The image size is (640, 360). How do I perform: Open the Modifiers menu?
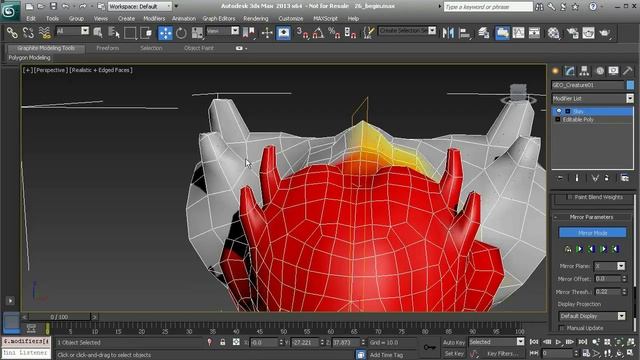(x=154, y=18)
